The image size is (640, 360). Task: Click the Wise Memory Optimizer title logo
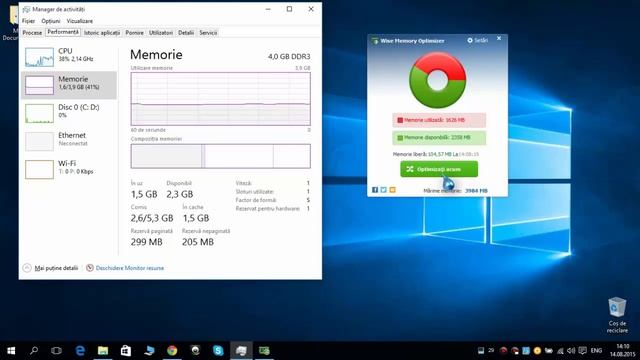click(x=375, y=41)
